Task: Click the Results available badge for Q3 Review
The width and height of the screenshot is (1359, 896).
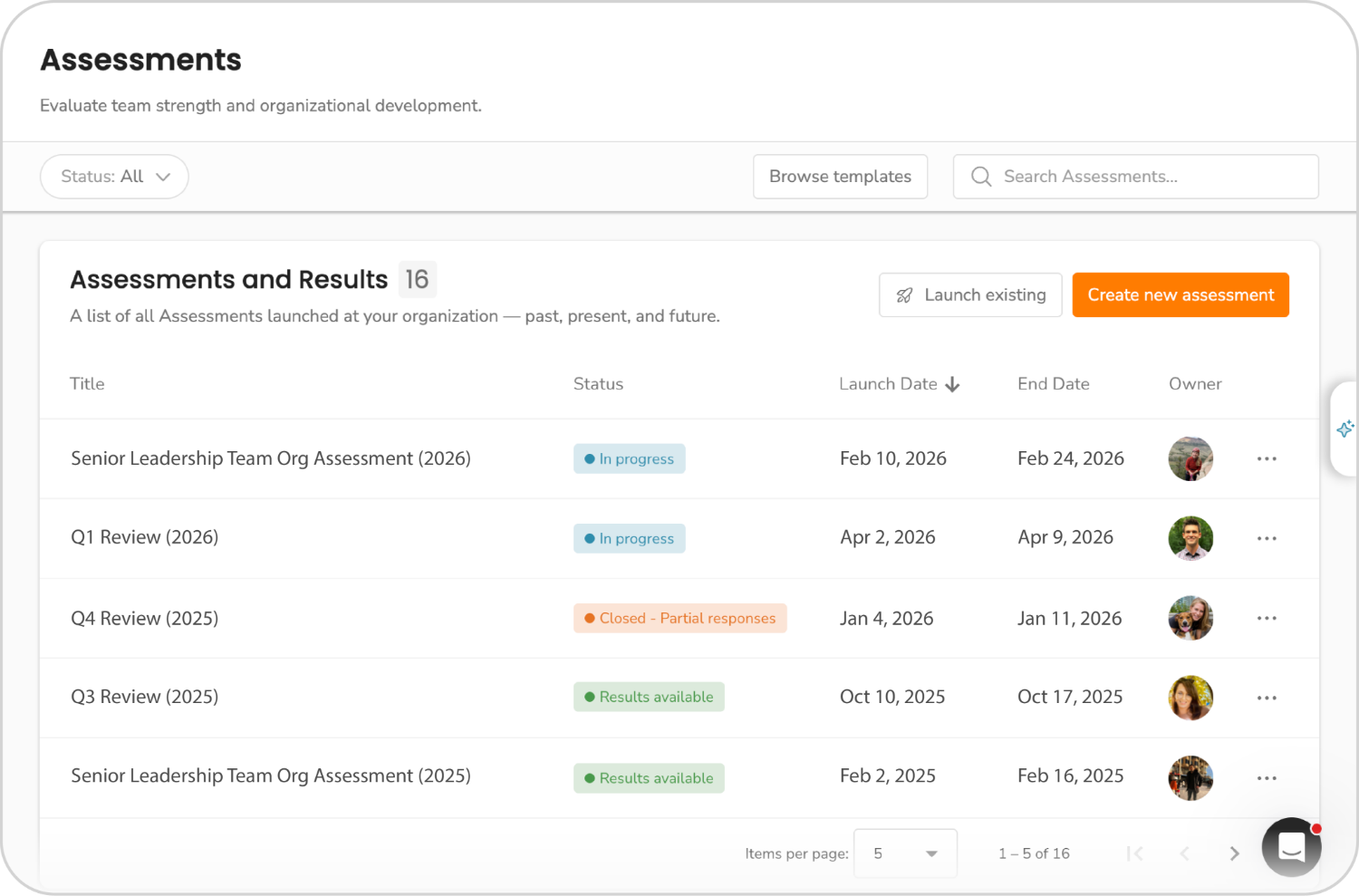Action: (x=649, y=697)
